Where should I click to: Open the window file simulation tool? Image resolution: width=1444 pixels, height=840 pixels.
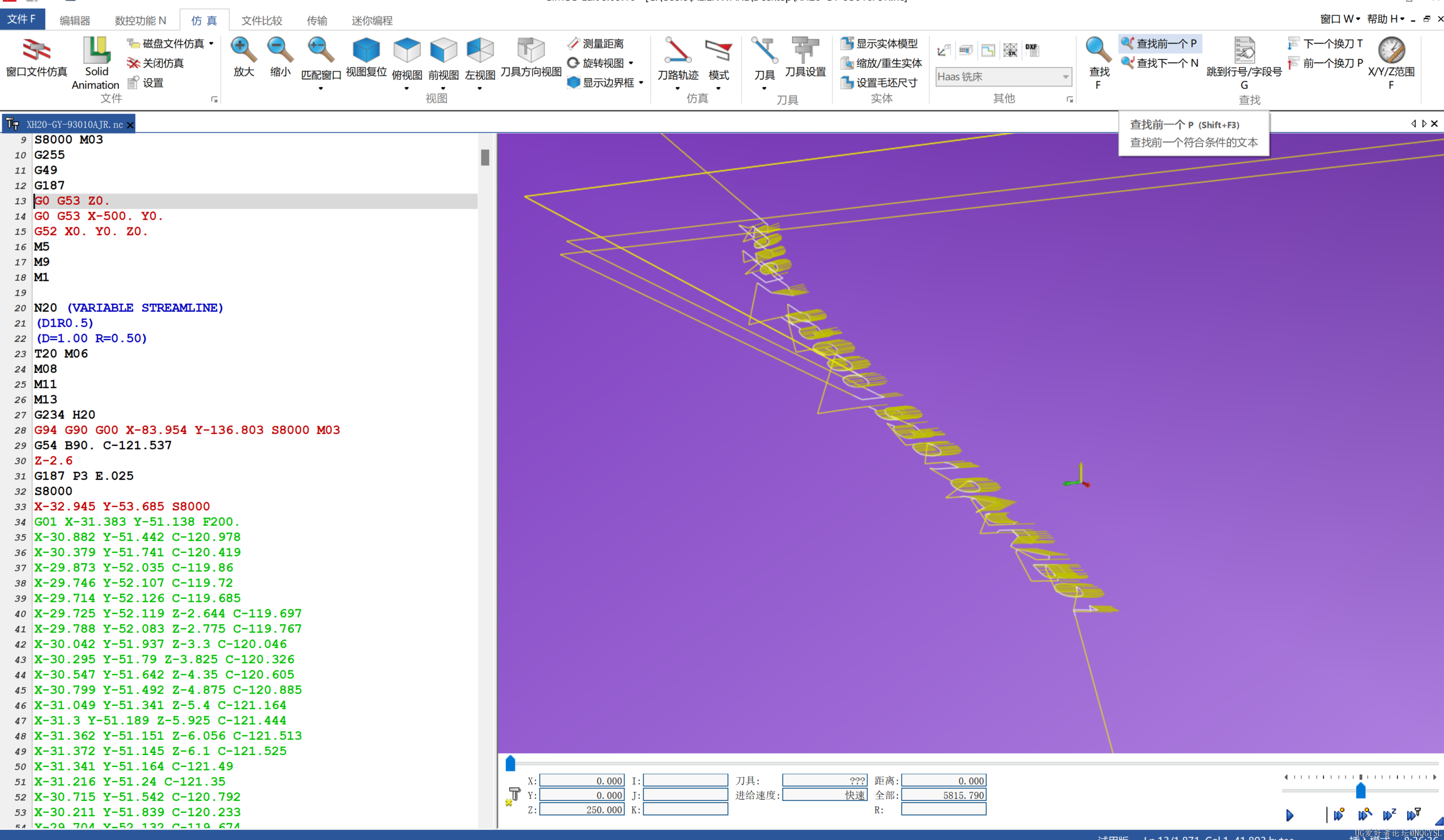tap(36, 57)
